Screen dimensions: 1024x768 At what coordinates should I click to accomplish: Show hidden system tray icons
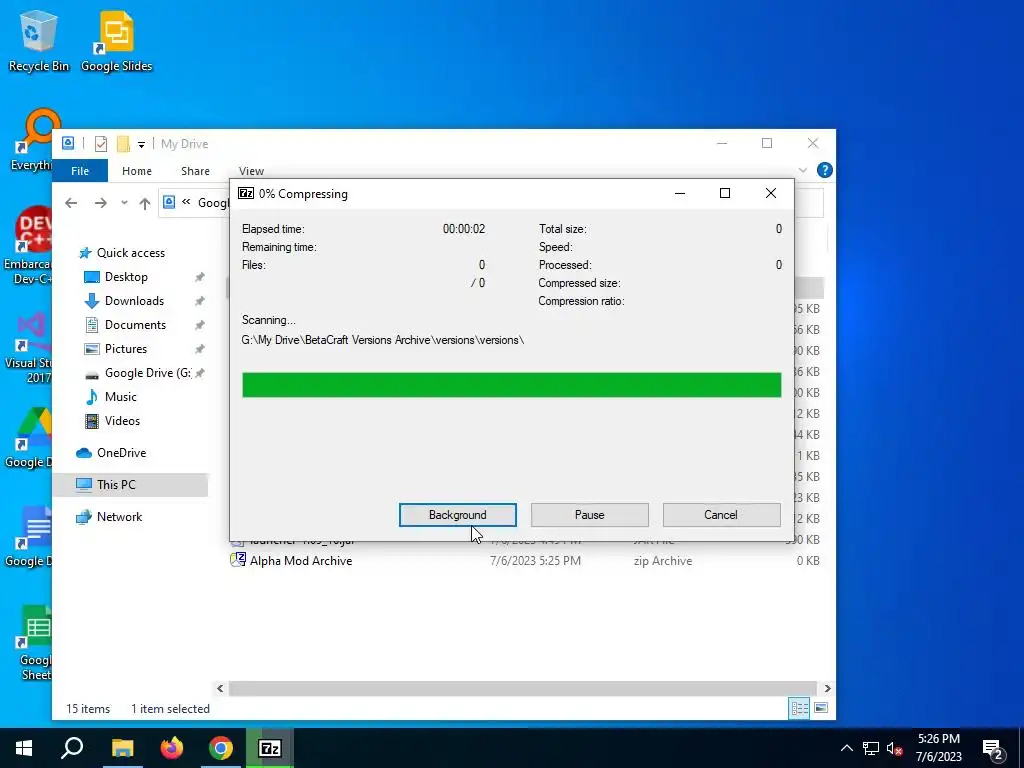click(x=846, y=748)
